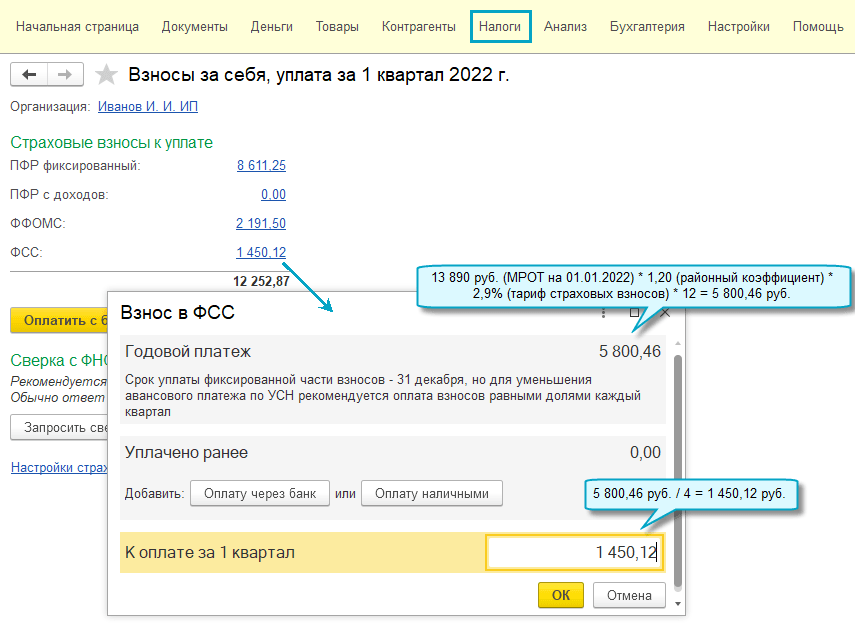Open the three-dot menu in dialog header
Screen dimensions: 855x624
pos(604,313)
